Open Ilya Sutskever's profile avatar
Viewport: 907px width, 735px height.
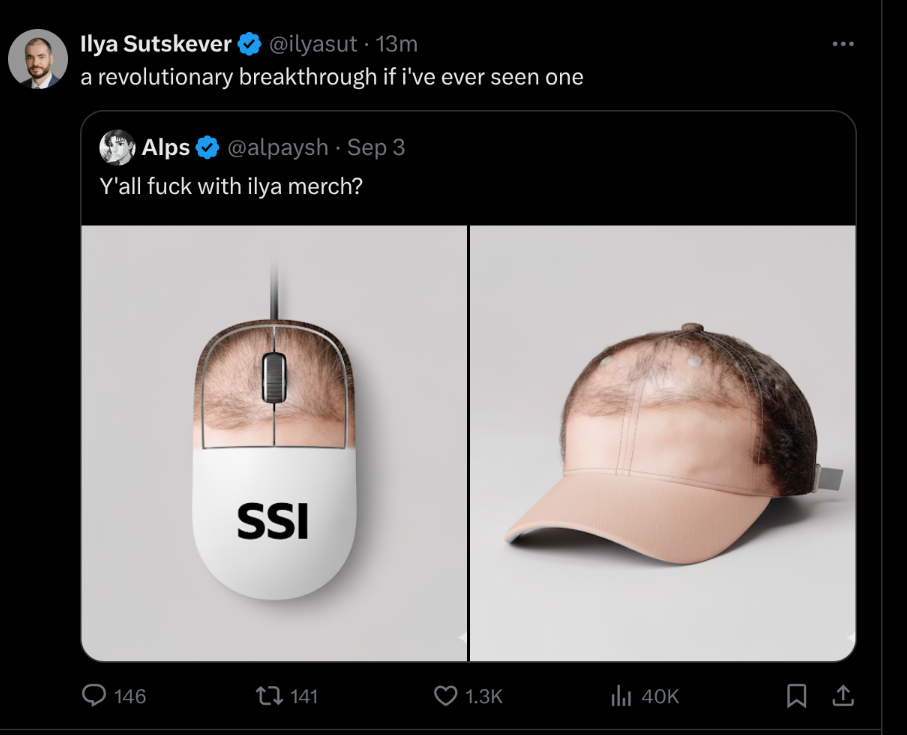pos(38,60)
